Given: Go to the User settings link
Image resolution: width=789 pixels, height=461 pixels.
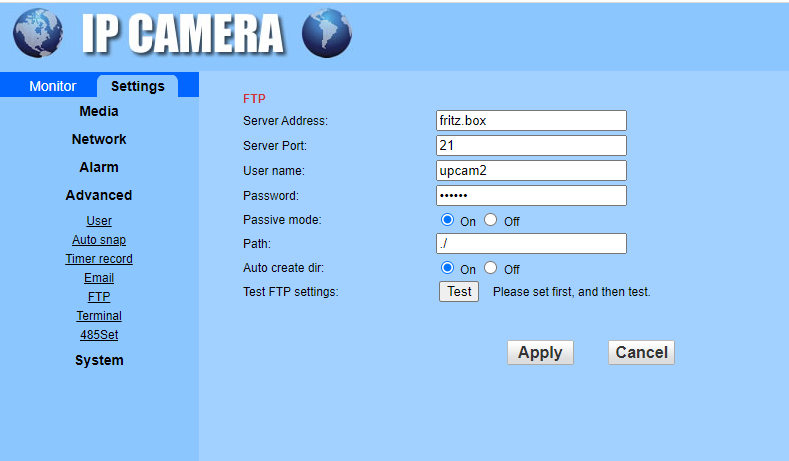Looking at the screenshot, I should click(99, 221).
